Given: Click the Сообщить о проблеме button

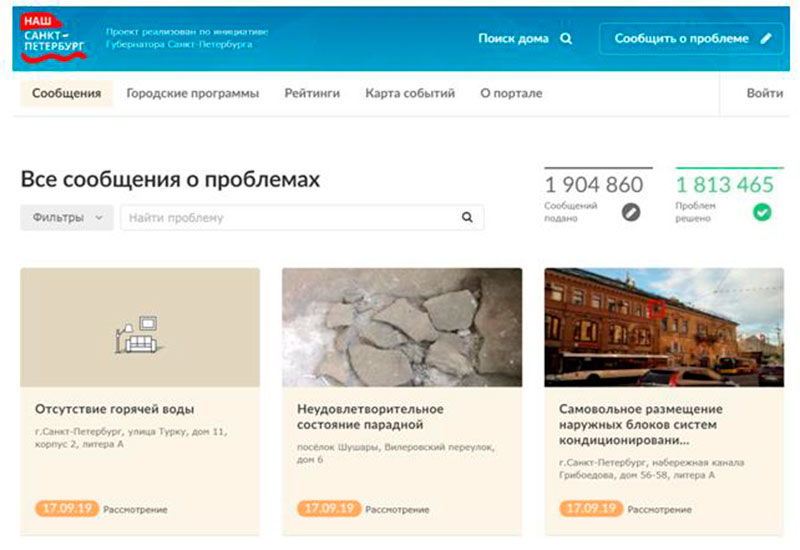Looking at the screenshot, I should [x=692, y=38].
